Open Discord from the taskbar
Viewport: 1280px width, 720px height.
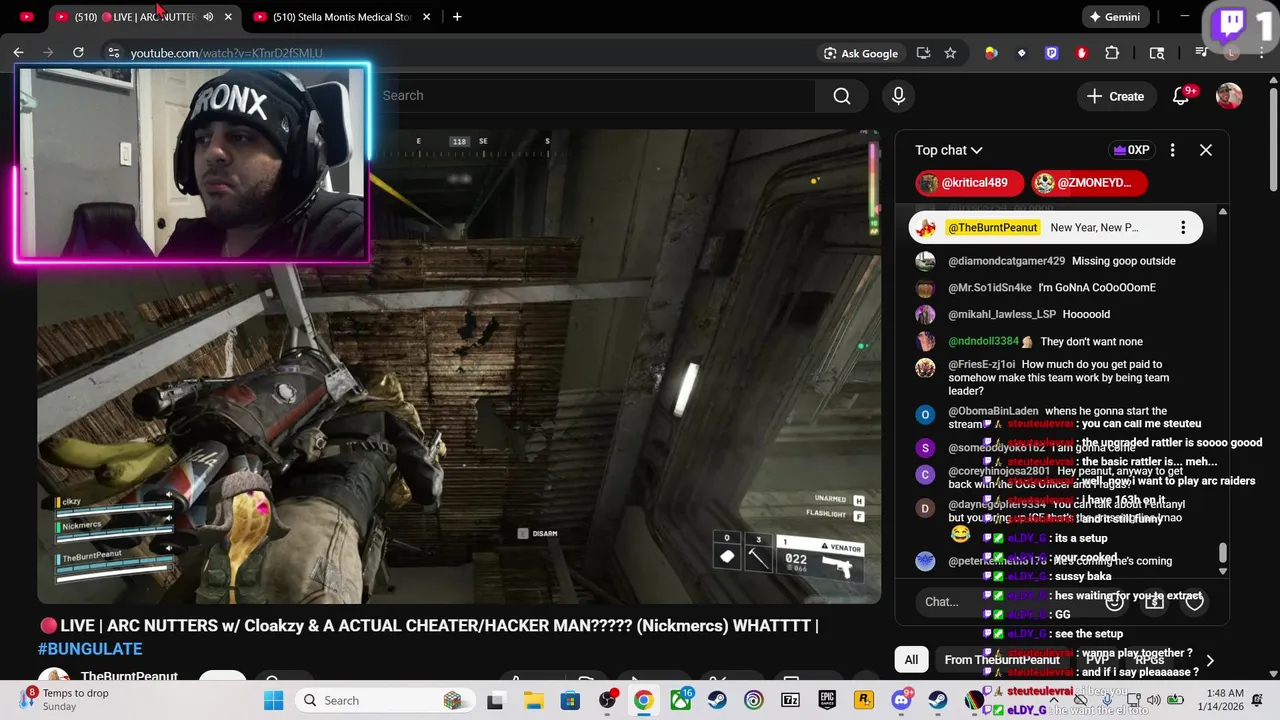tap(901, 700)
